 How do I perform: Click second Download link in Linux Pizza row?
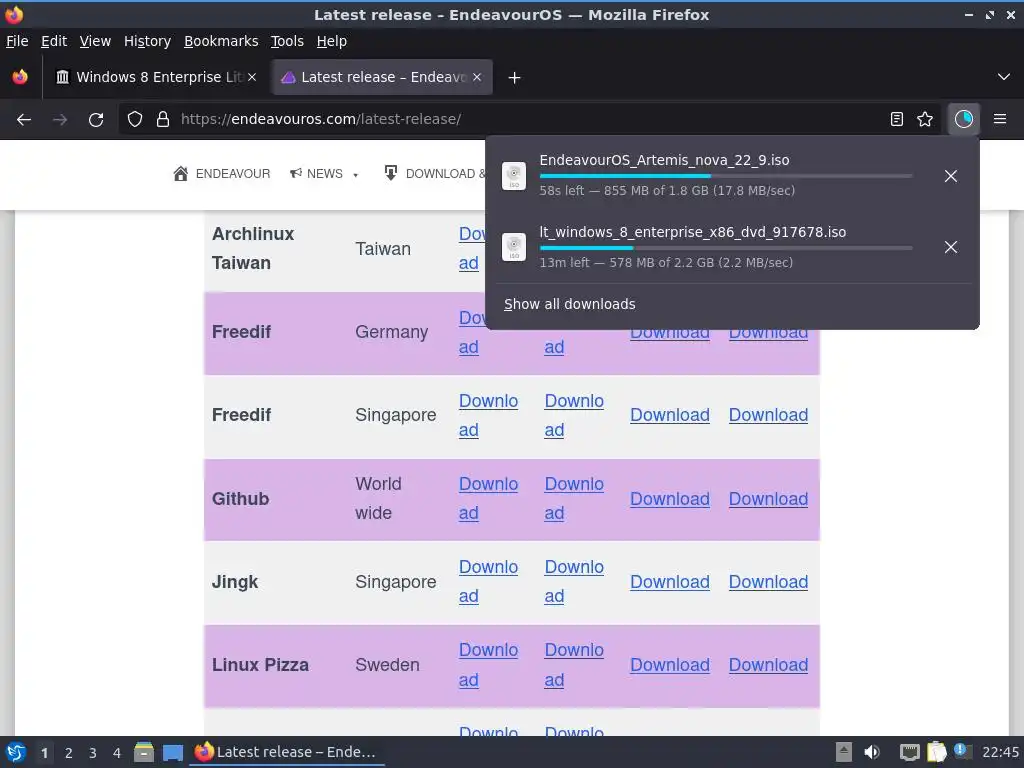[573, 665]
